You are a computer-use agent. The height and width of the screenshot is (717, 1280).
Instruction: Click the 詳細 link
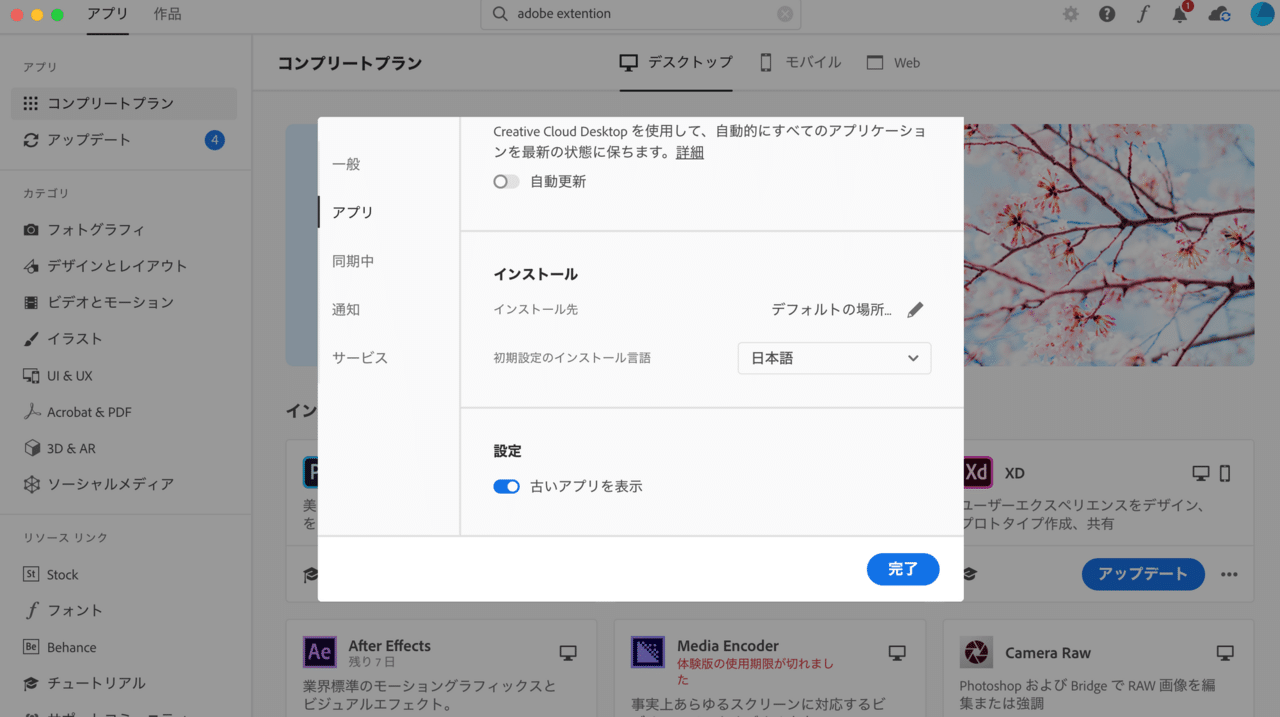[x=690, y=153]
